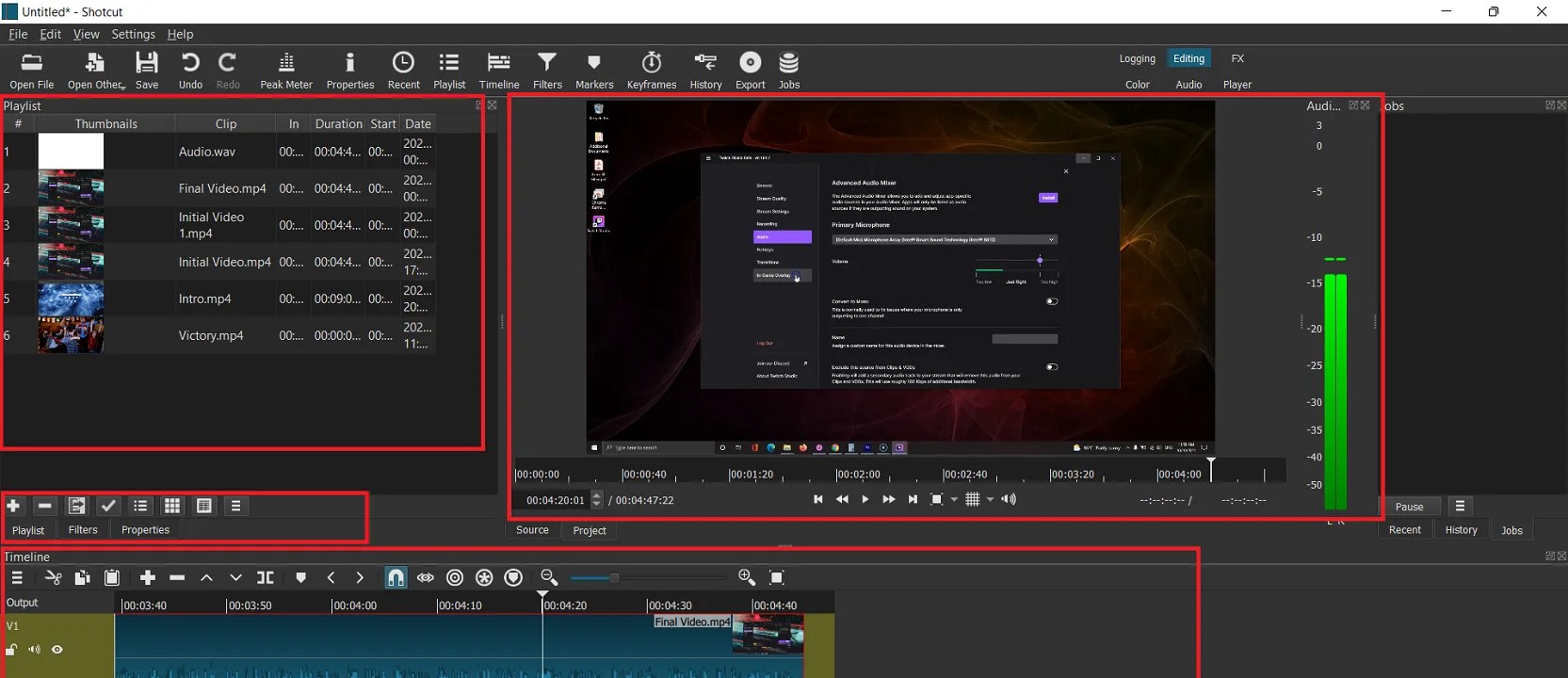Open the Timeline hamburger menu
Image resolution: width=1568 pixels, height=678 pixels.
tap(17, 577)
